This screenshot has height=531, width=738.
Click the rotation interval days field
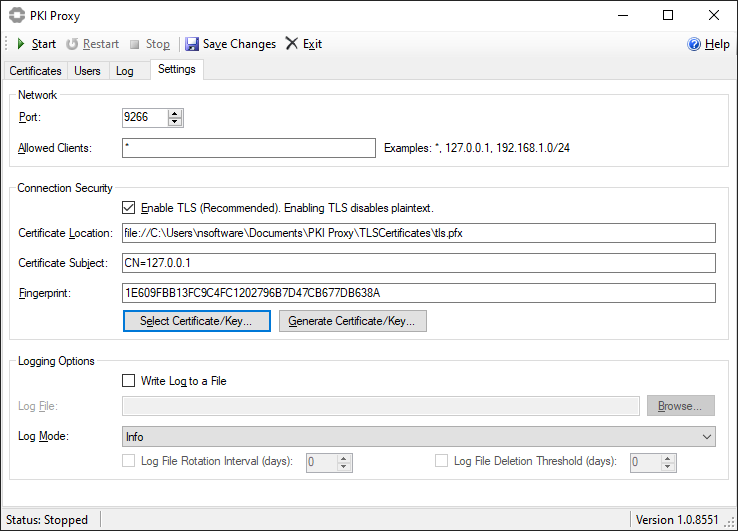point(321,463)
